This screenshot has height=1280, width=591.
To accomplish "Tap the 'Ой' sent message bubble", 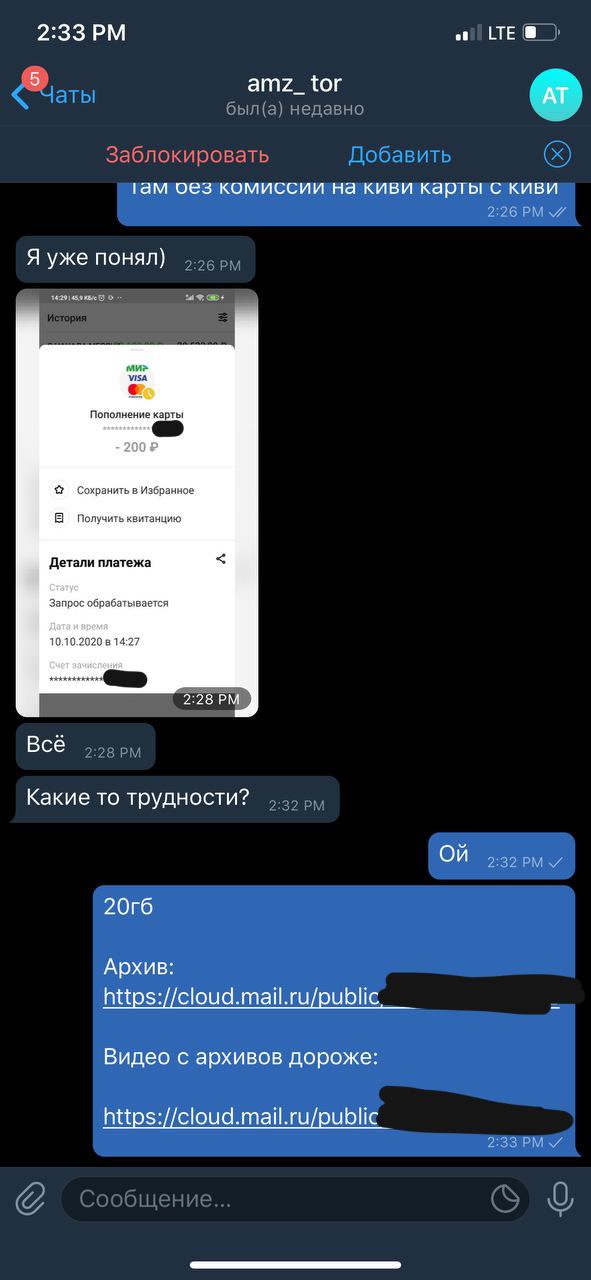I will [502, 856].
